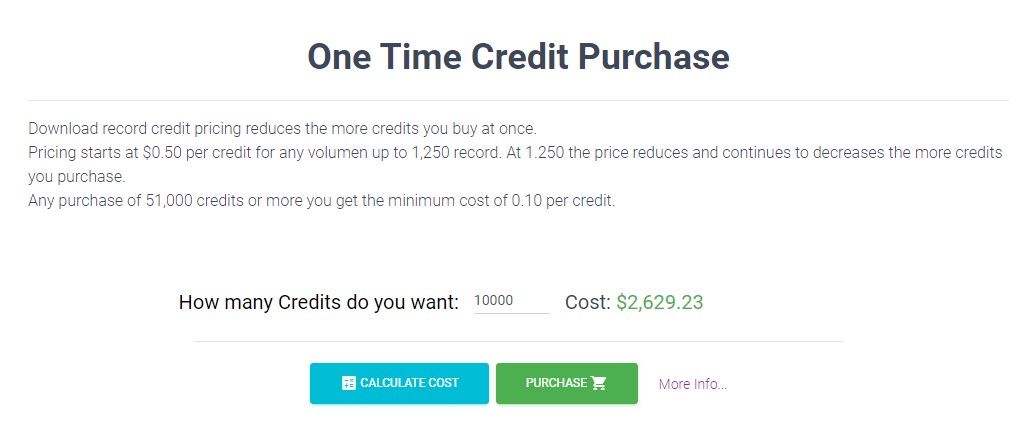Click the 'Download record credit pricing' sentence
Image resolution: width=1034 pixels, height=440 pixels.
tap(283, 128)
